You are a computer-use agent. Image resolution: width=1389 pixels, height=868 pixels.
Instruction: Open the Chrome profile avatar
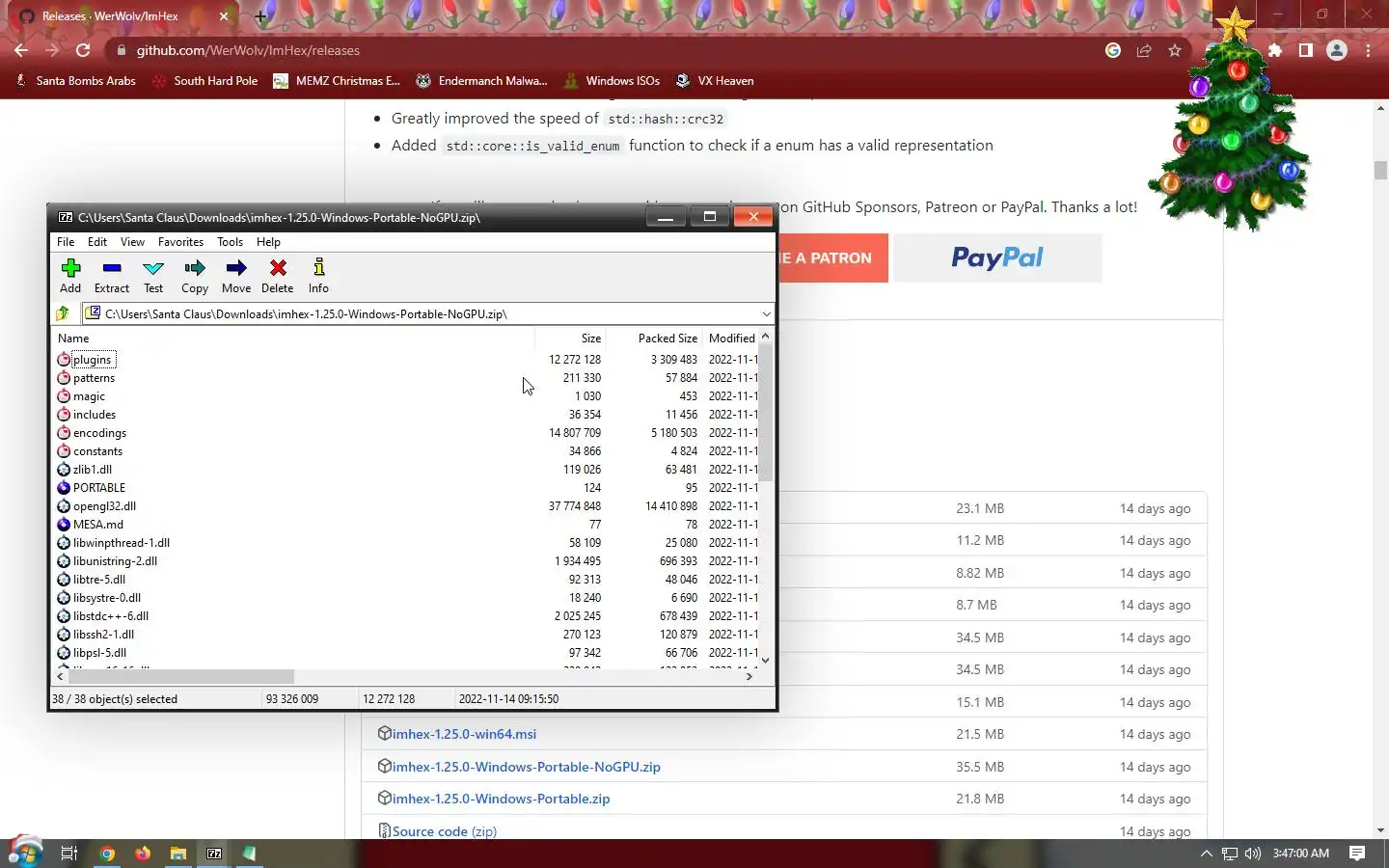tap(1337, 50)
